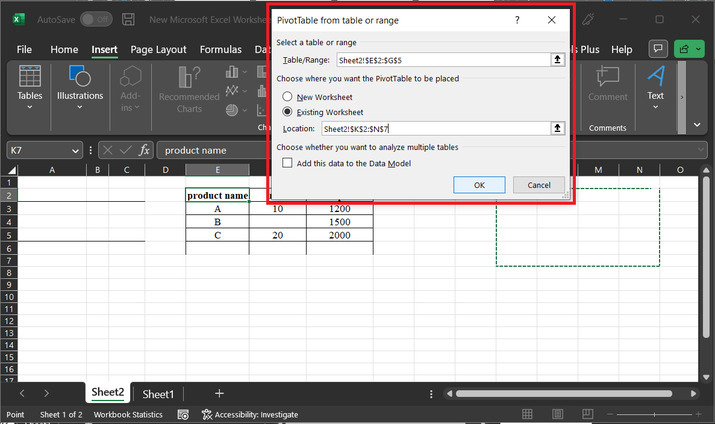This screenshot has width=715, height=424.
Task: Open the File menu
Action: pyautogui.click(x=24, y=49)
